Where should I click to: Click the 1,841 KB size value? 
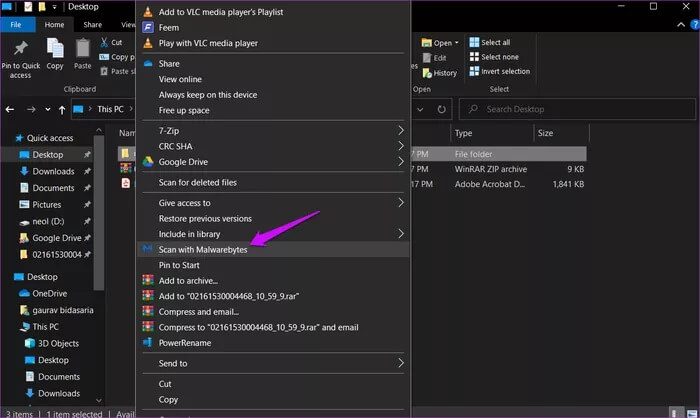568,184
